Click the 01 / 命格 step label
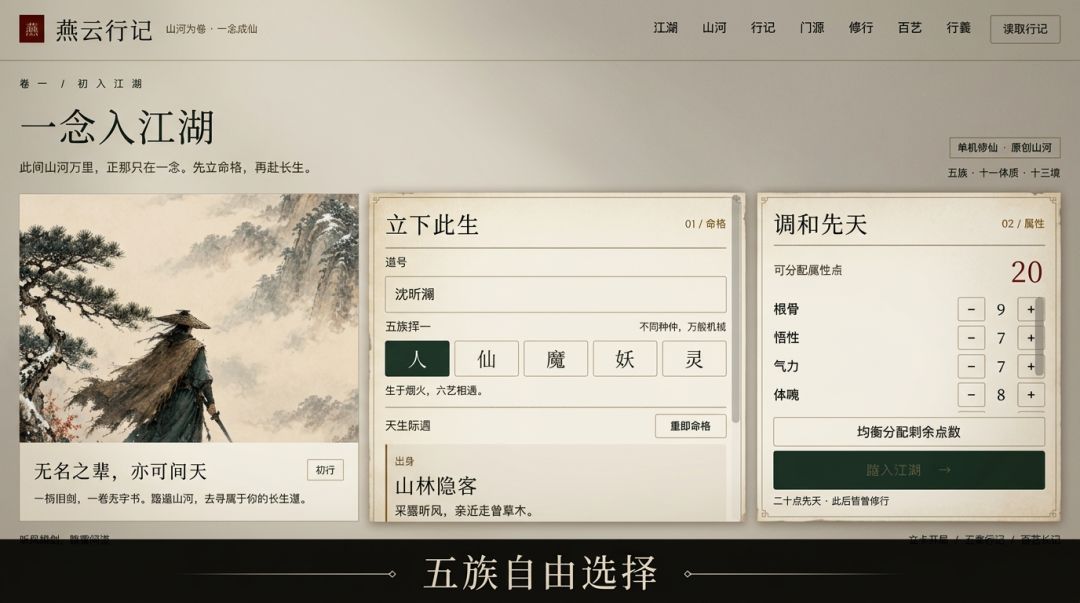Image resolution: width=1080 pixels, height=603 pixels. tap(705, 224)
